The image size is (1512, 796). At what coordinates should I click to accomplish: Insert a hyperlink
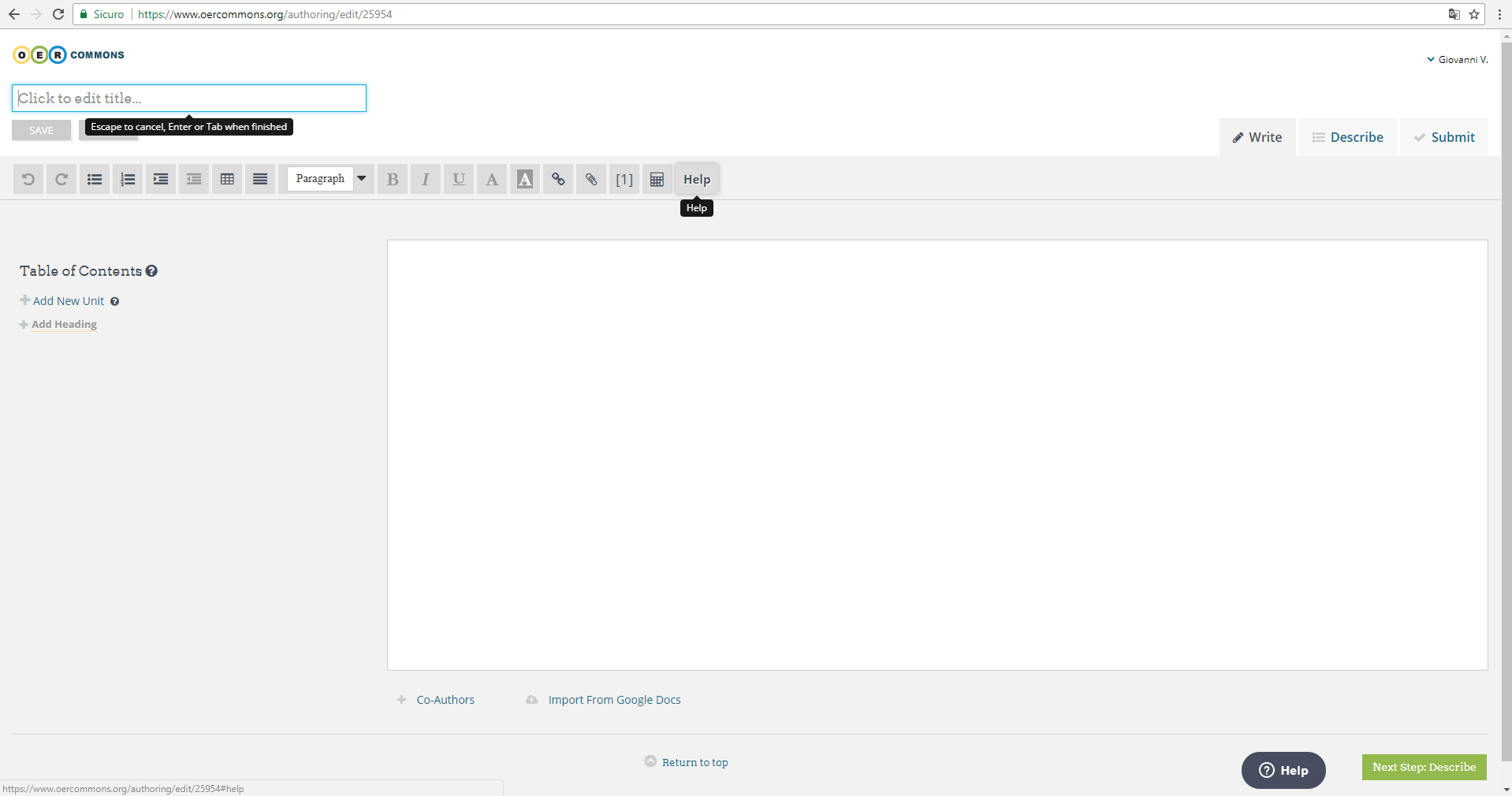pyautogui.click(x=558, y=180)
